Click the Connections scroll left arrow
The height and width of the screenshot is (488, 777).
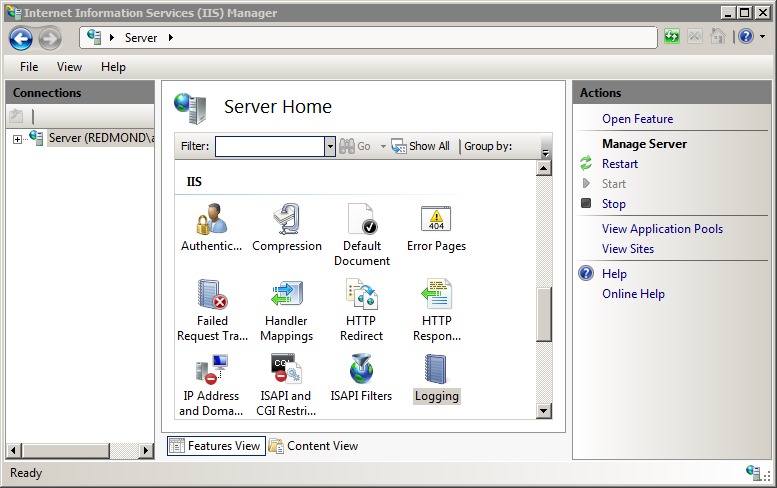click(13, 450)
